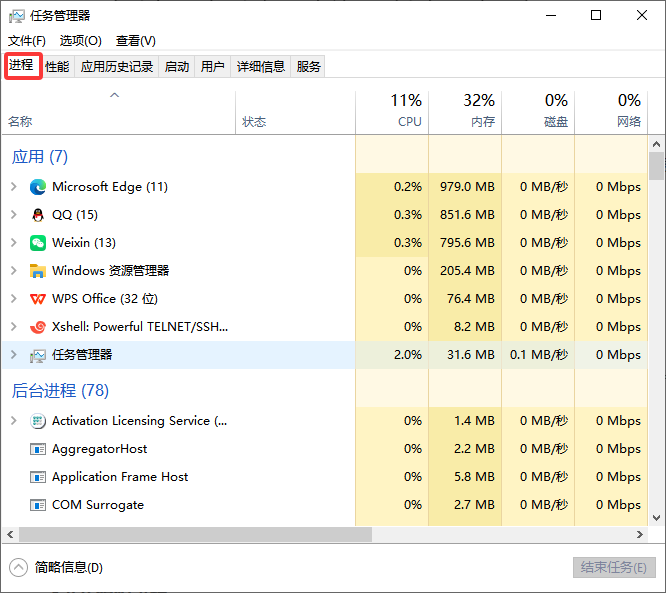Select the 851.6 MB memory cell

[465, 215]
